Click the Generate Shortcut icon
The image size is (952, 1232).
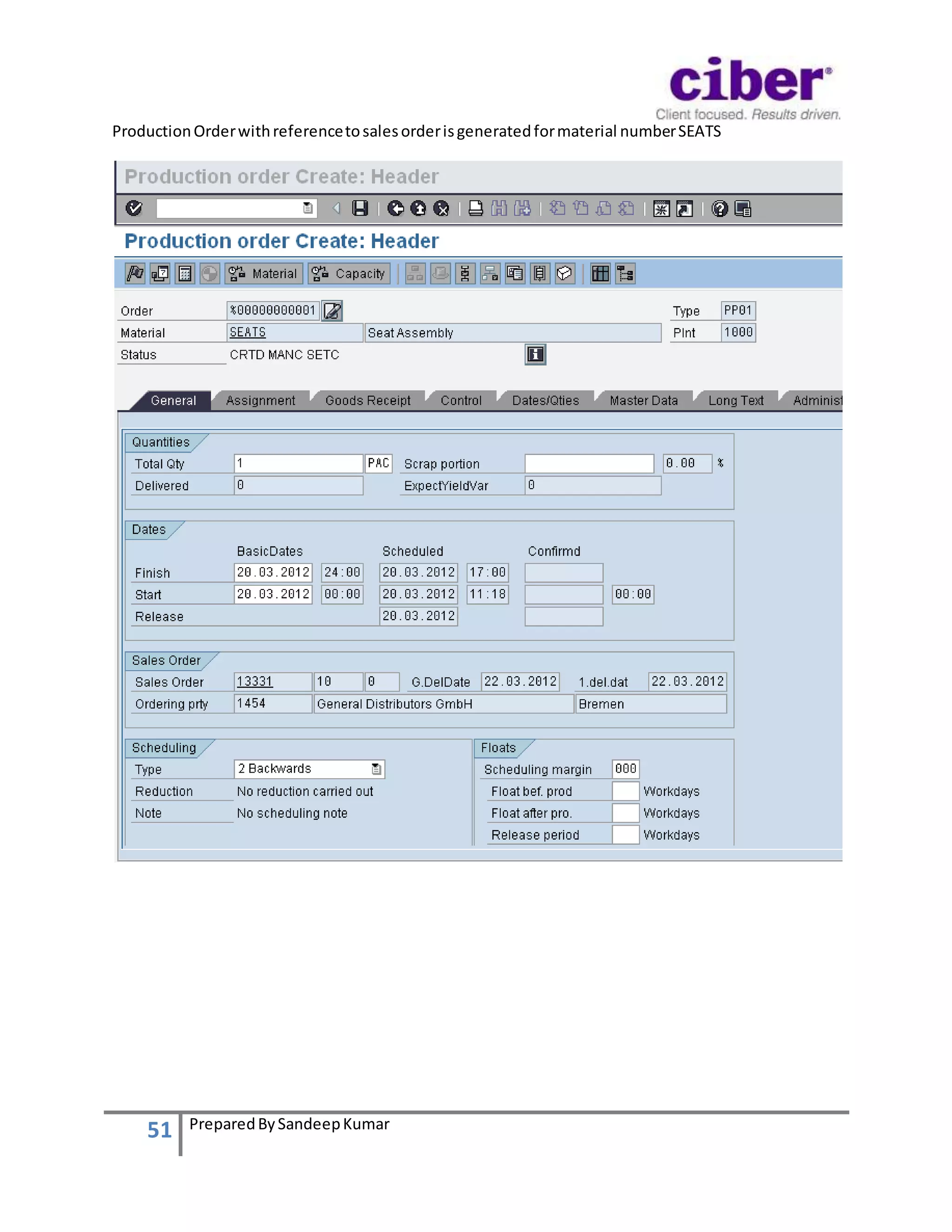[684, 209]
